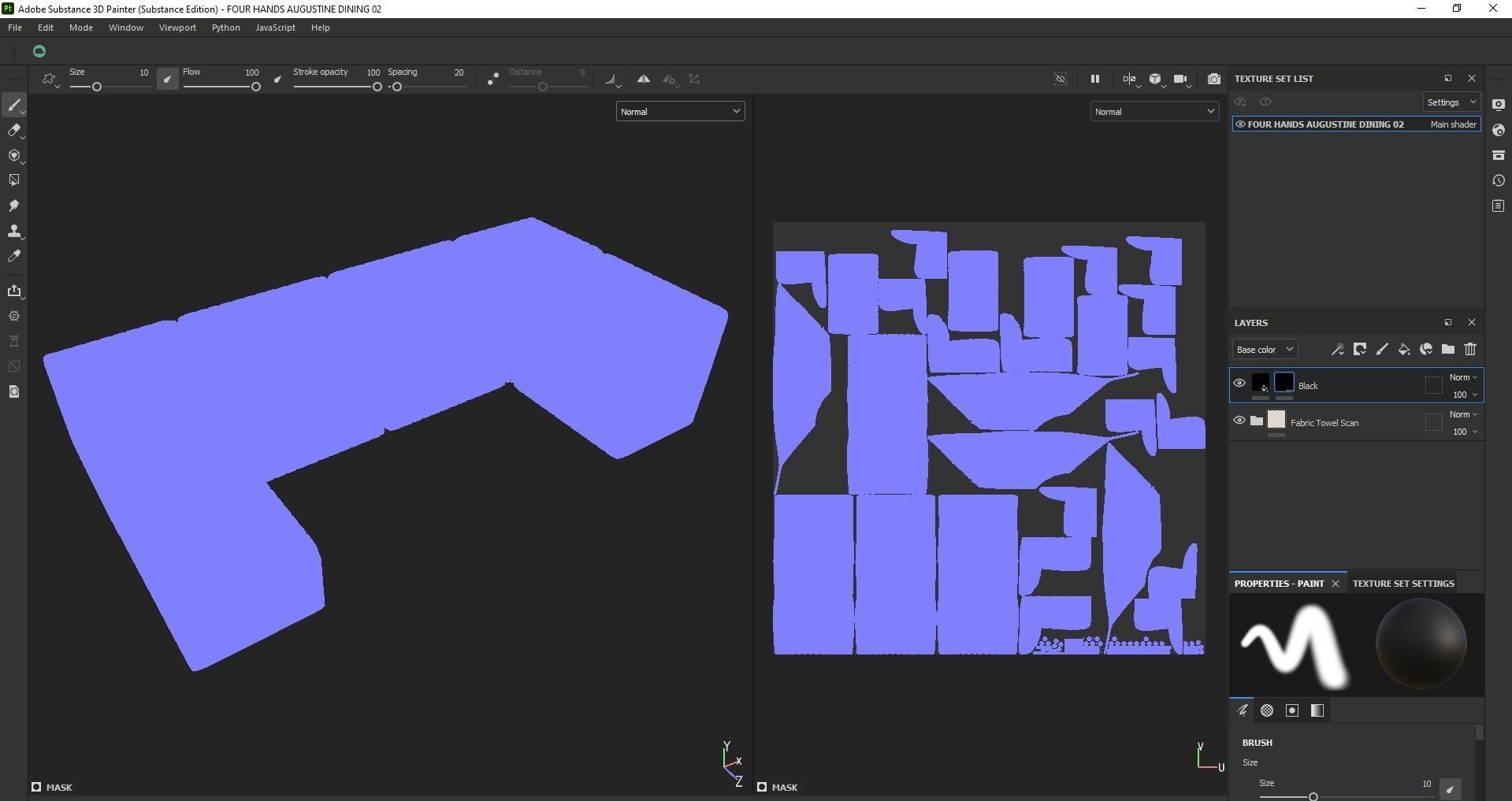Select the Smudge tool
1512x801 pixels.
tap(14, 206)
